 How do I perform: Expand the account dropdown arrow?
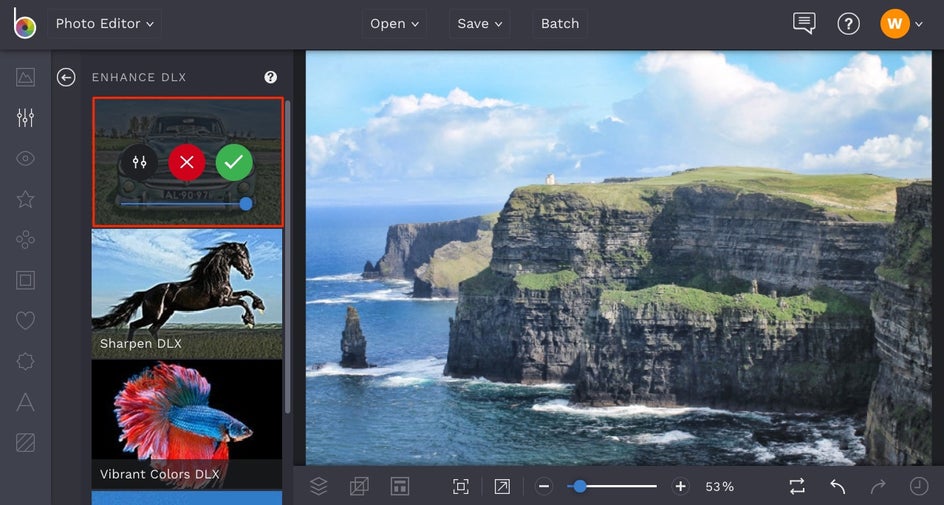[x=919, y=24]
